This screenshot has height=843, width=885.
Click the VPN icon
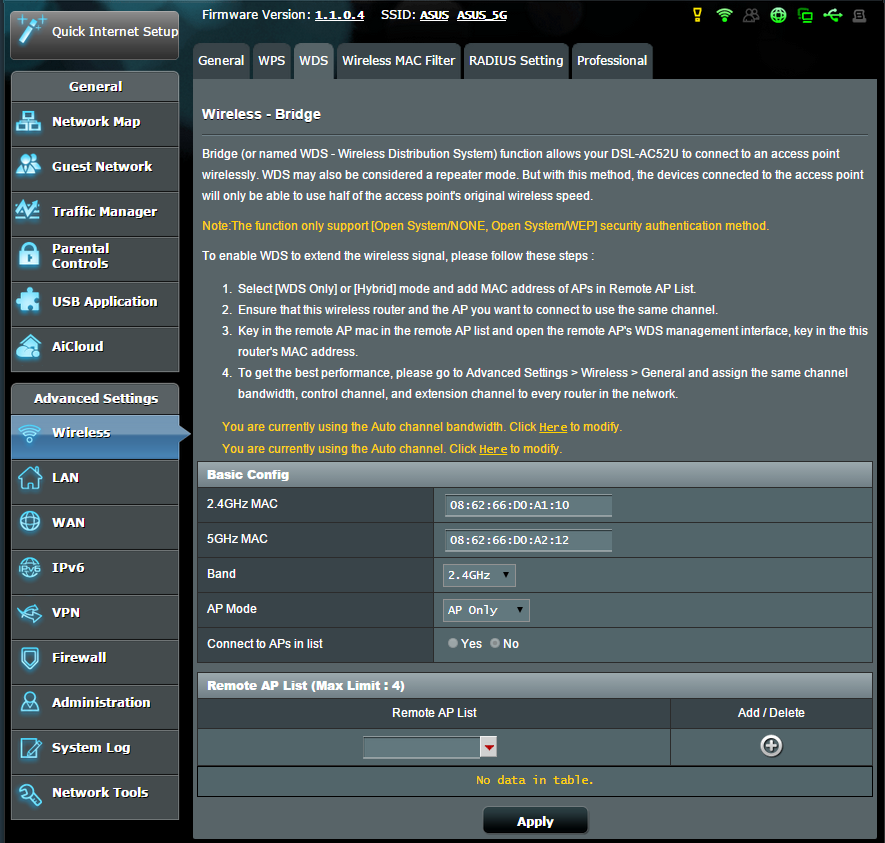(x=29, y=613)
